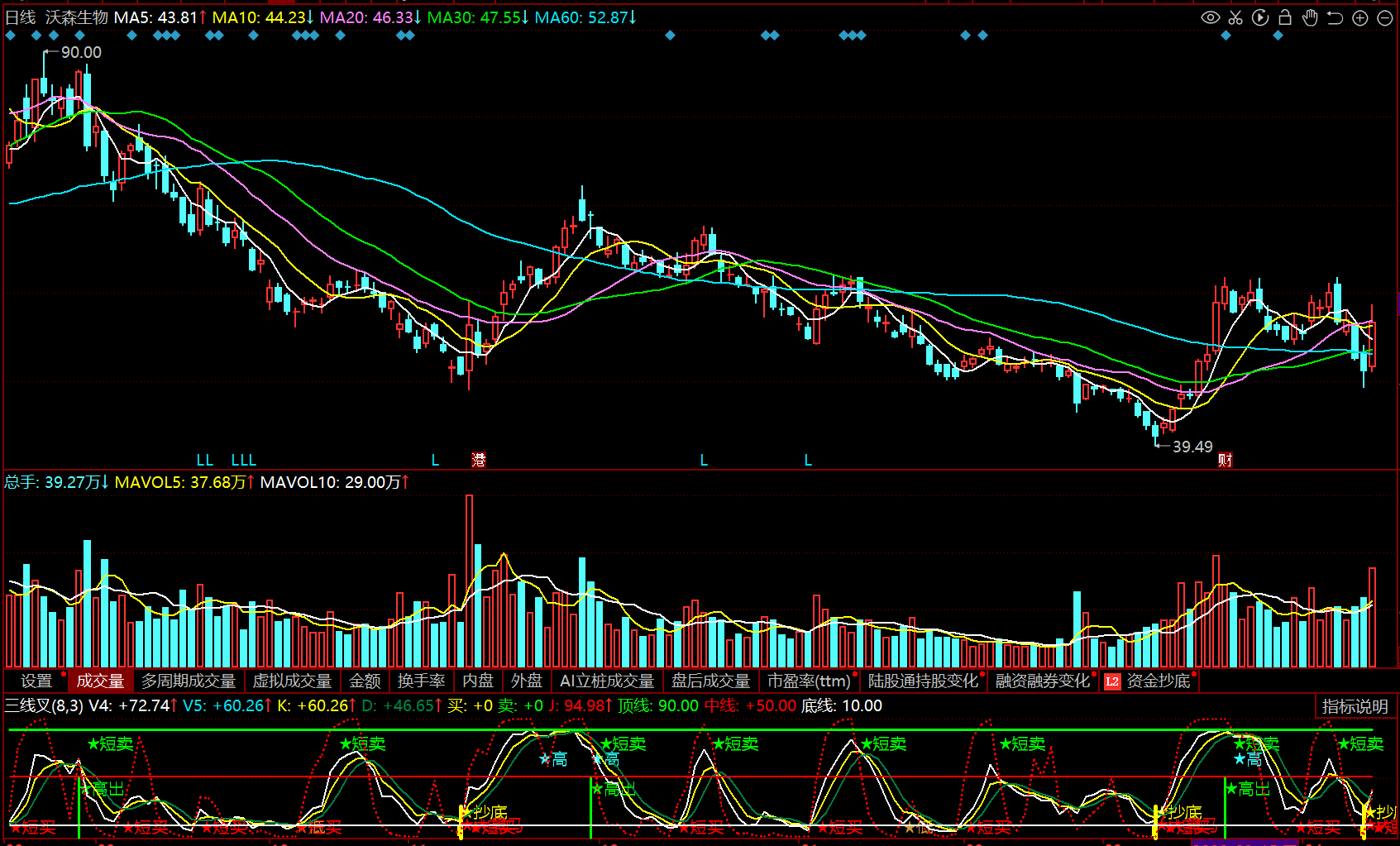
Task: Switch to 多周期成交量 tab
Action: 189,681
